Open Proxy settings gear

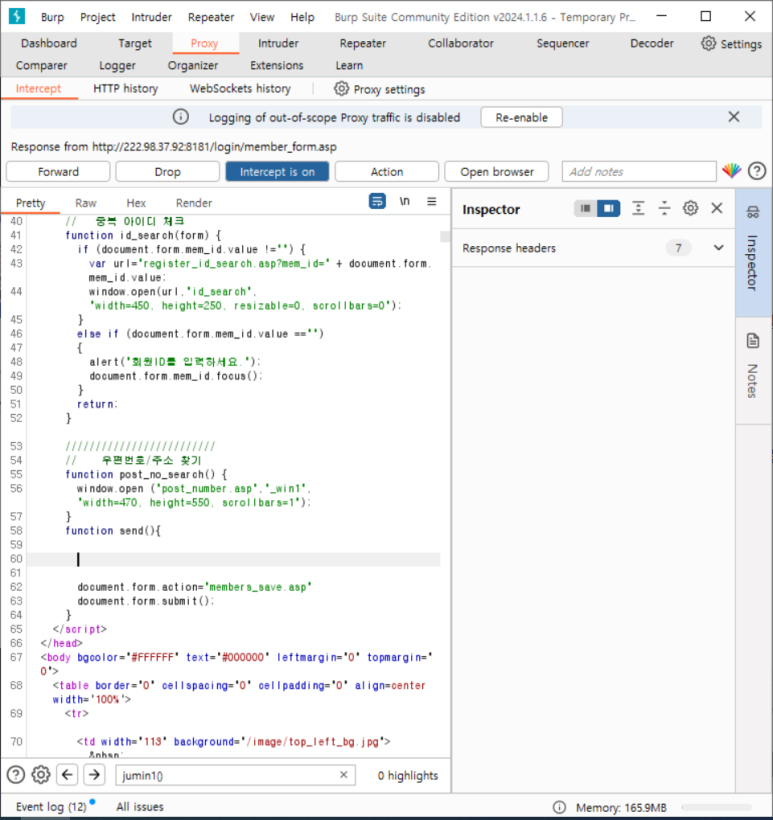point(341,89)
